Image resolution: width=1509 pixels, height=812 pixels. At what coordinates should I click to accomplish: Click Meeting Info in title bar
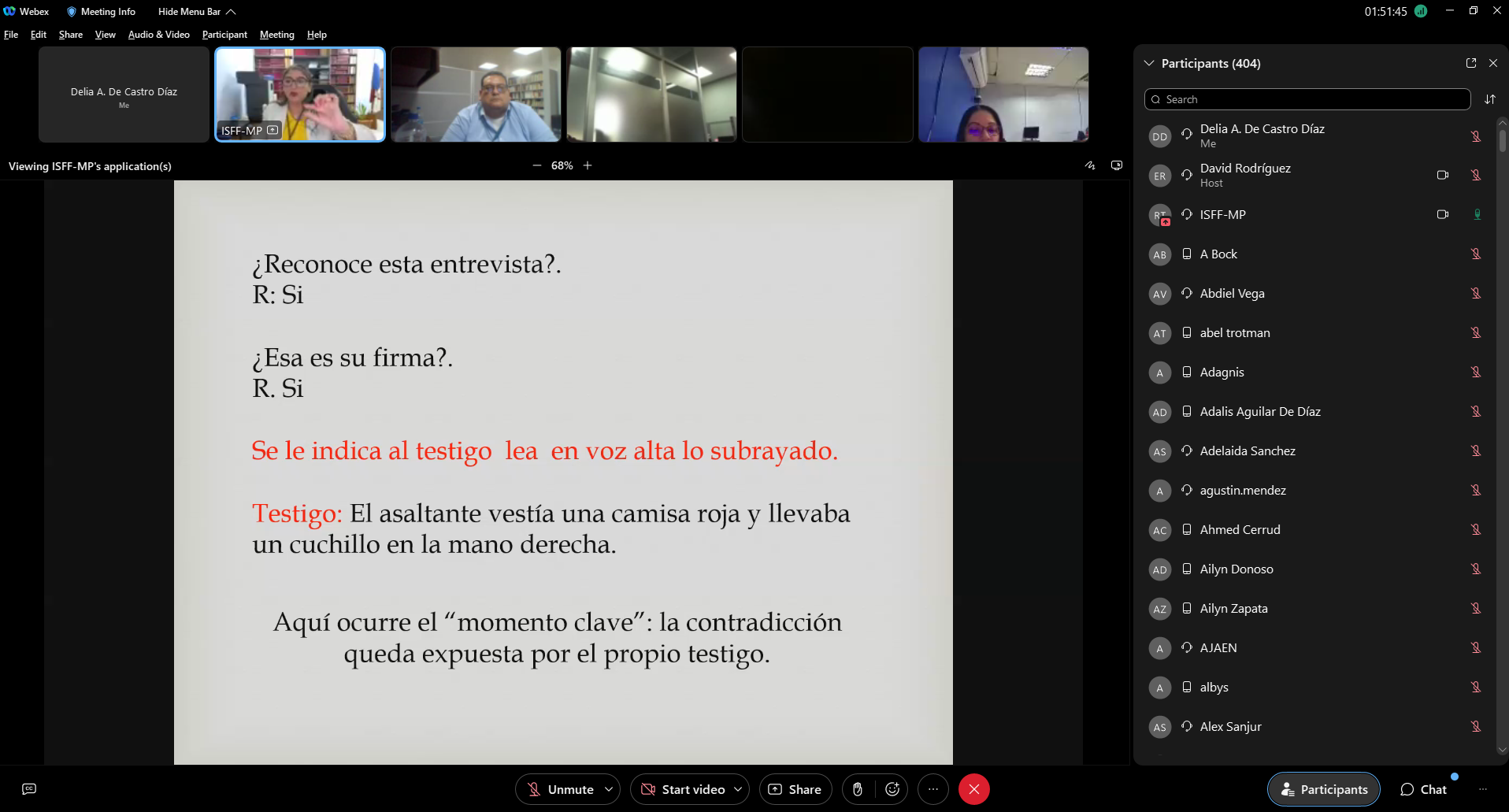(x=101, y=12)
